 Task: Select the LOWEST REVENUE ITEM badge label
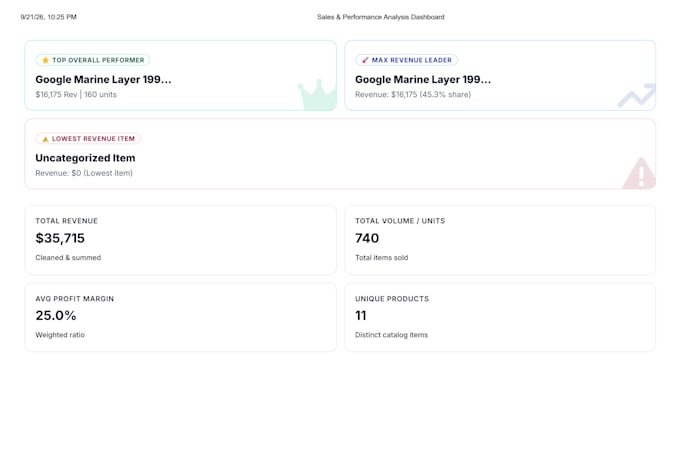click(x=93, y=139)
